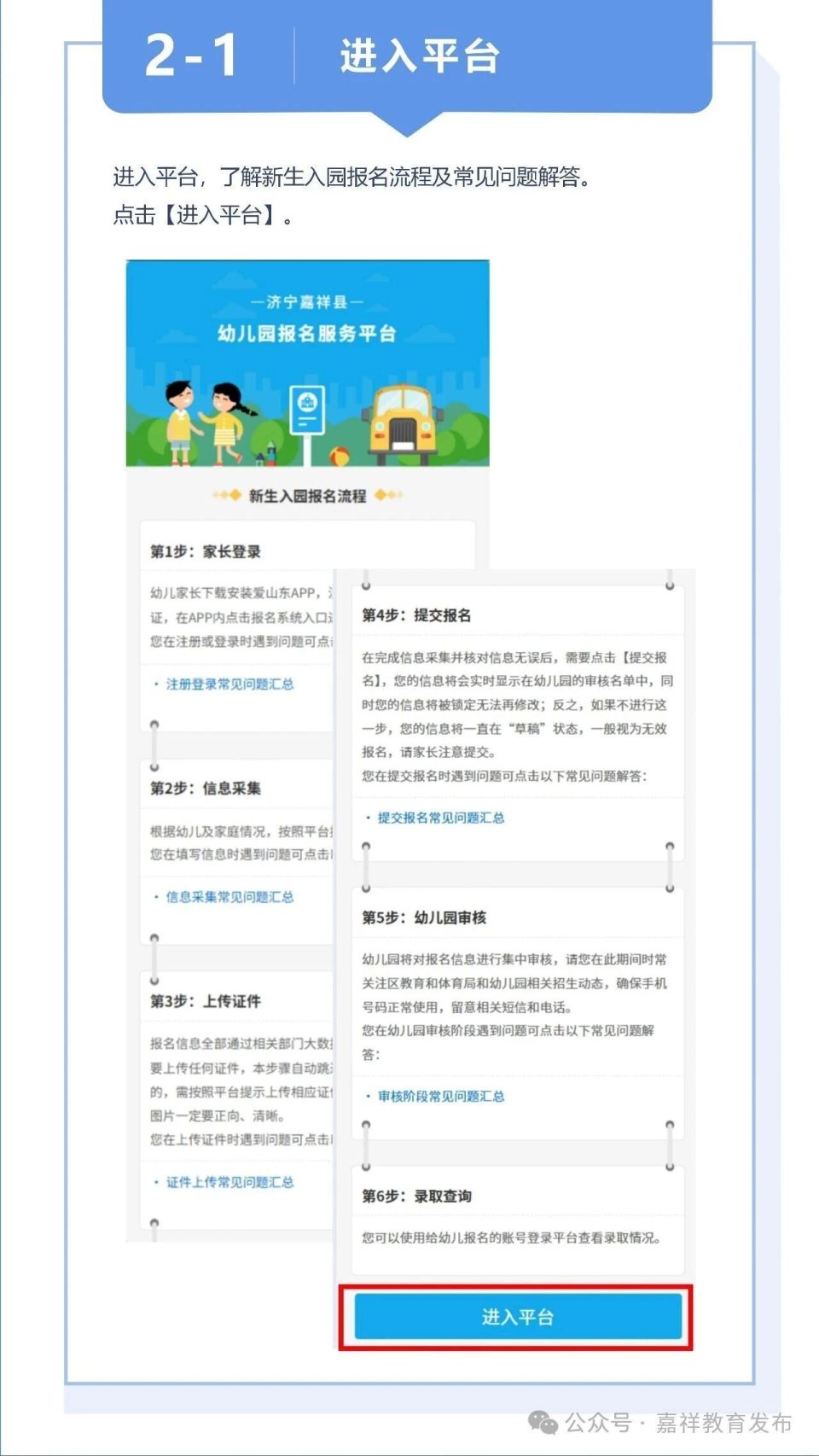Open 证件上传常见问题汇总 link

[229, 1182]
